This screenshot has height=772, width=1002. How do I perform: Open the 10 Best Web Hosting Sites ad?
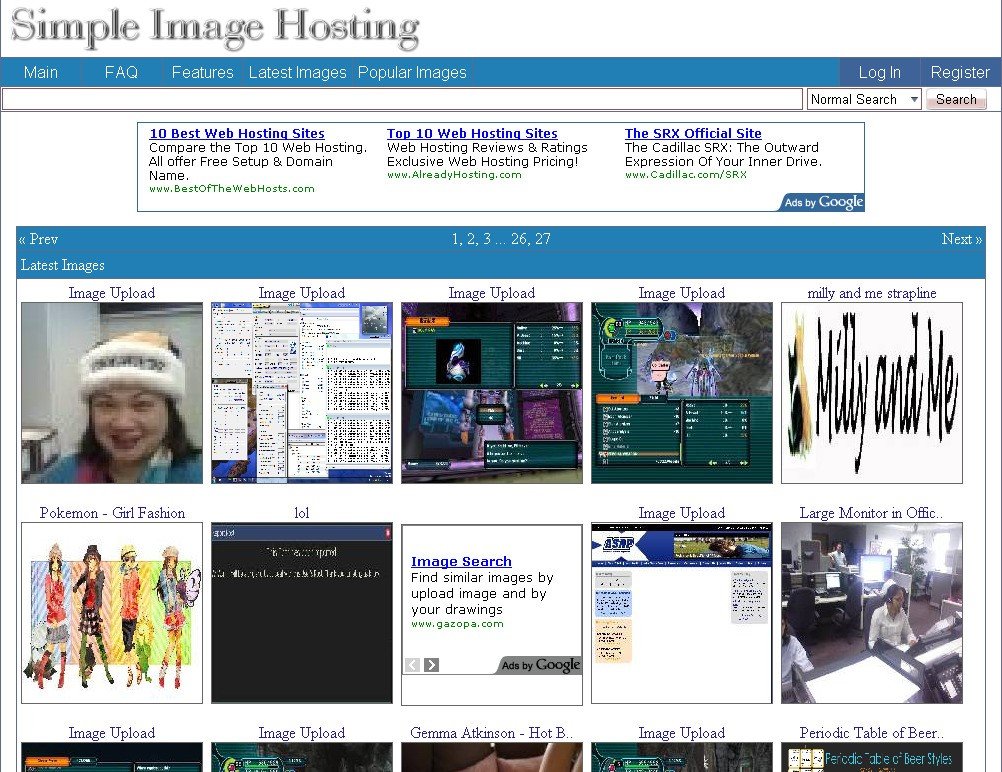pyautogui.click(x=236, y=134)
